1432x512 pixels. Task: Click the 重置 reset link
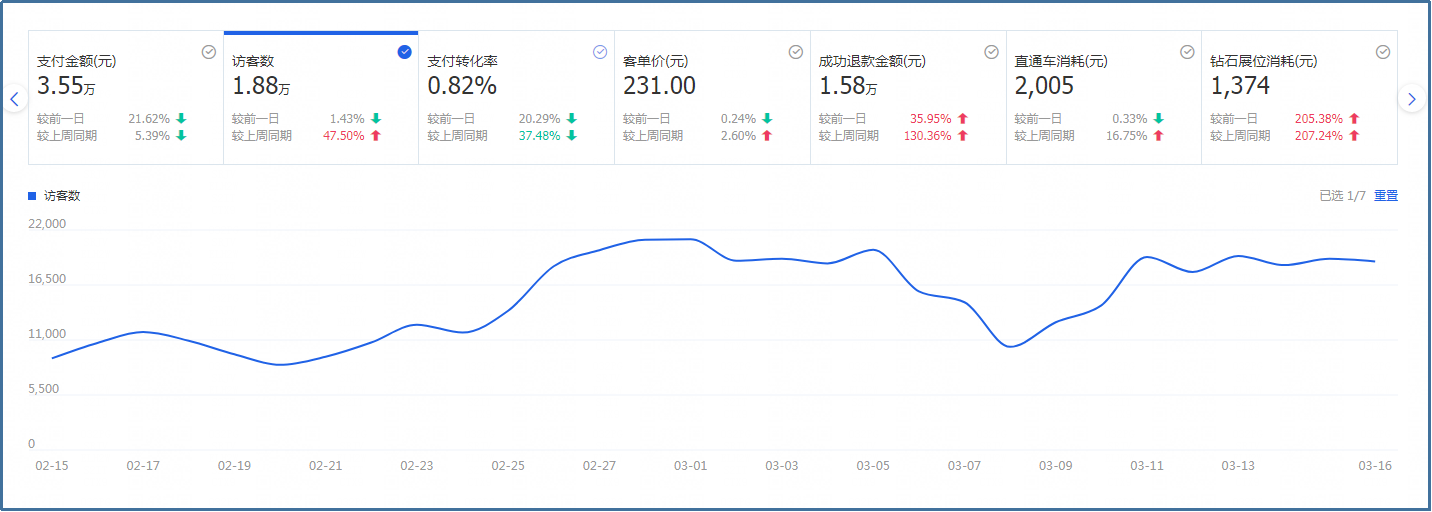pos(1386,196)
